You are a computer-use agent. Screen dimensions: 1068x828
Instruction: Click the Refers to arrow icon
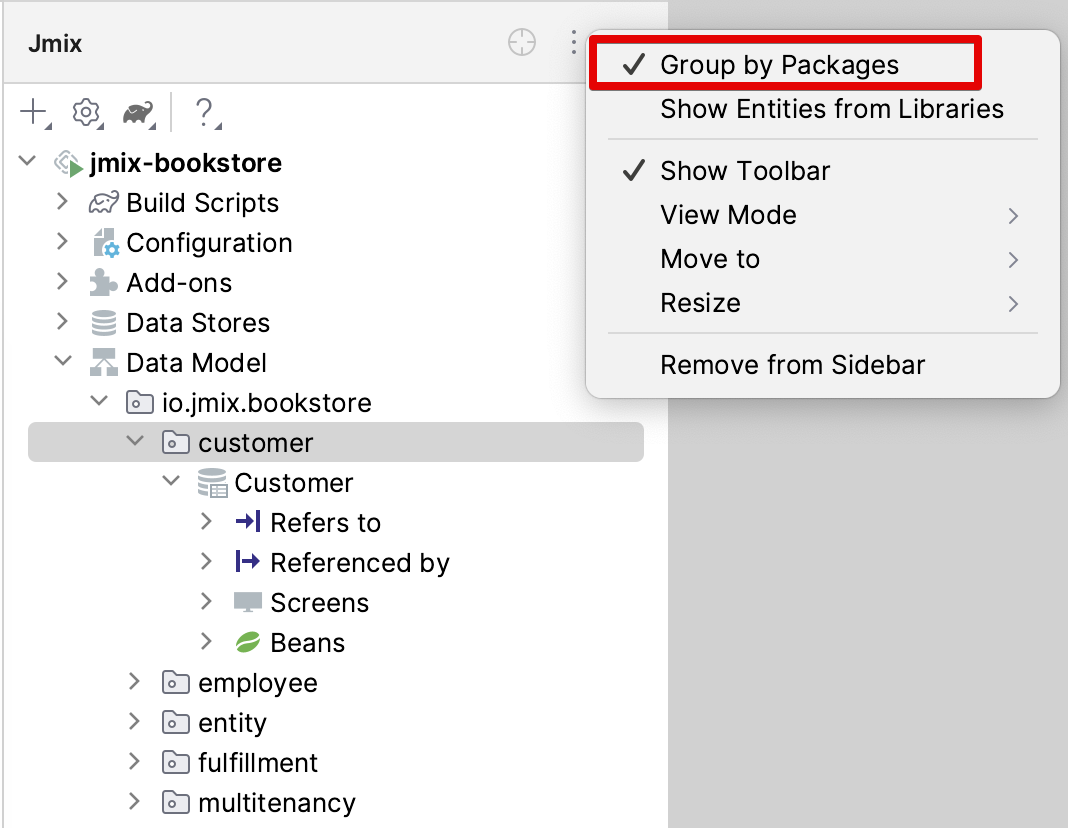(x=248, y=522)
